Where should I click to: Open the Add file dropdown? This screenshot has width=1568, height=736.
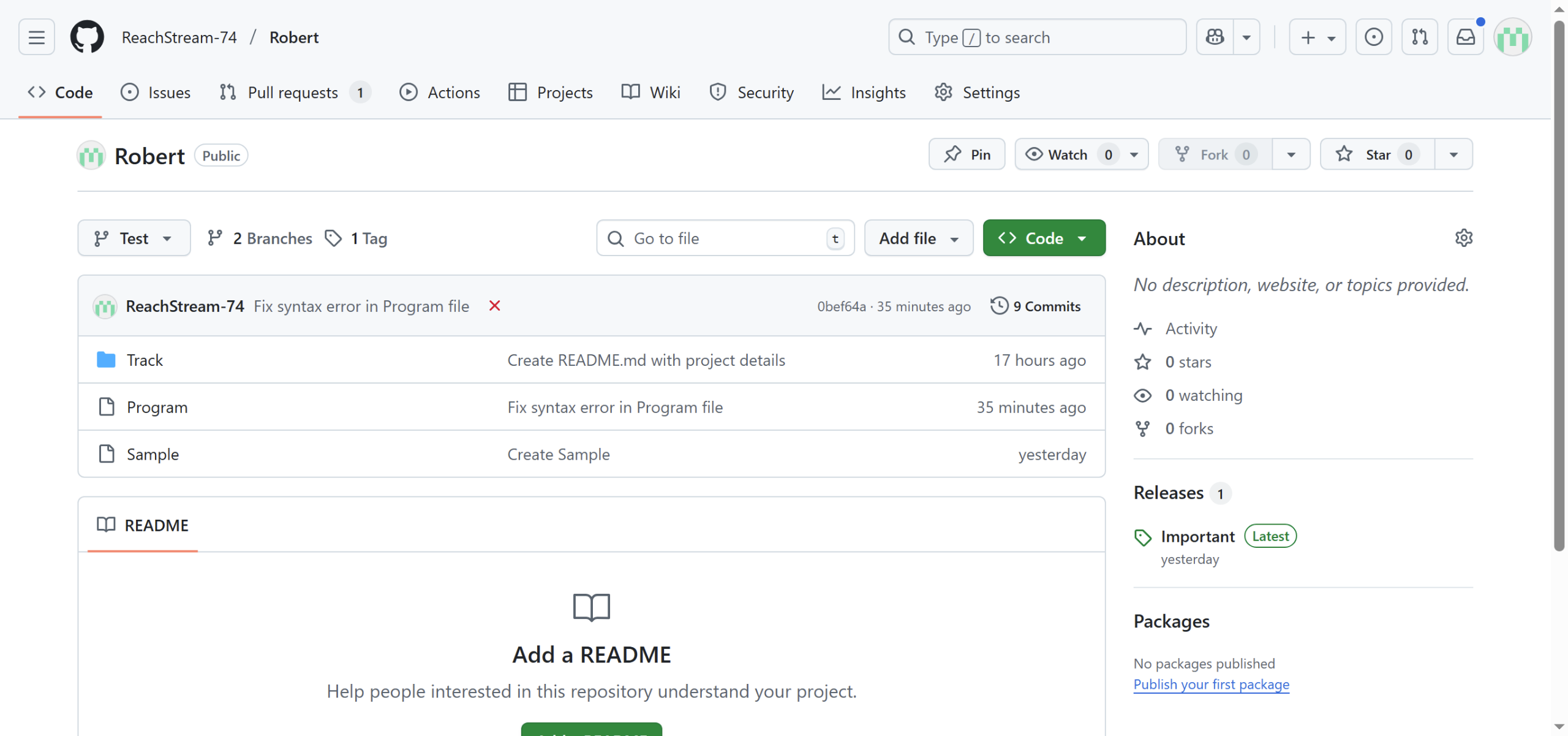click(918, 238)
